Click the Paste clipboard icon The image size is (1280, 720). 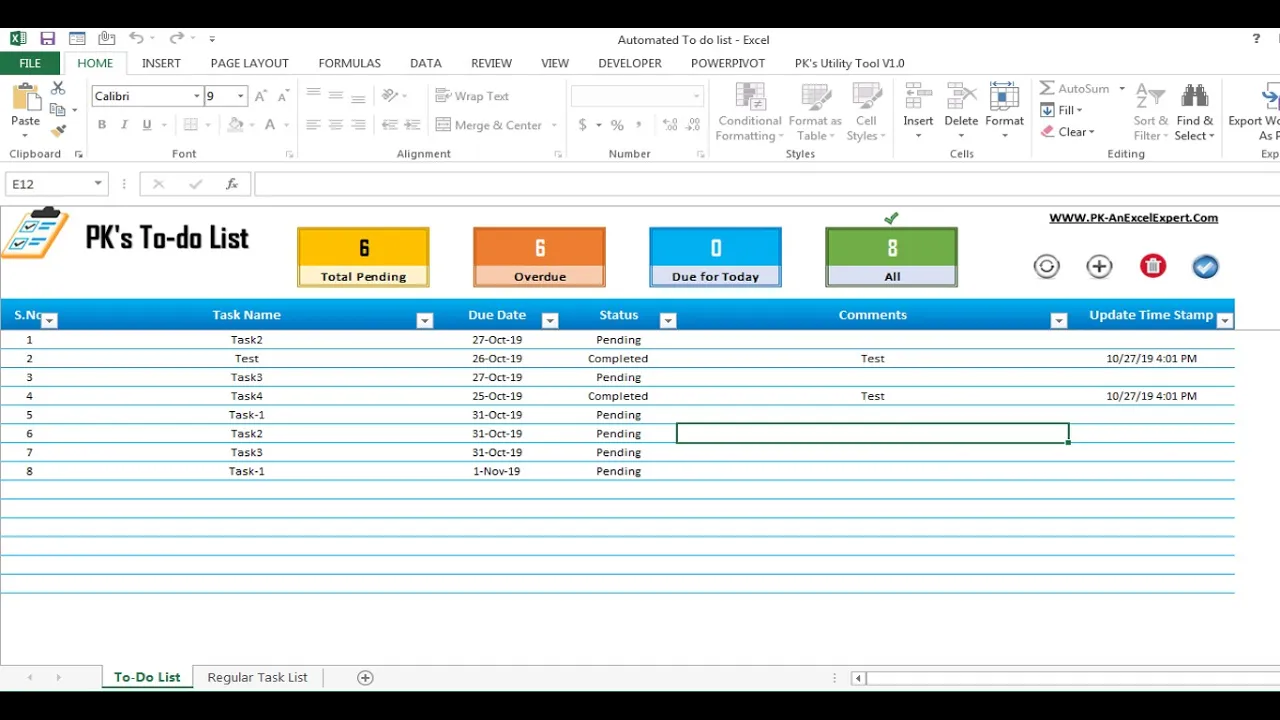[x=25, y=99]
